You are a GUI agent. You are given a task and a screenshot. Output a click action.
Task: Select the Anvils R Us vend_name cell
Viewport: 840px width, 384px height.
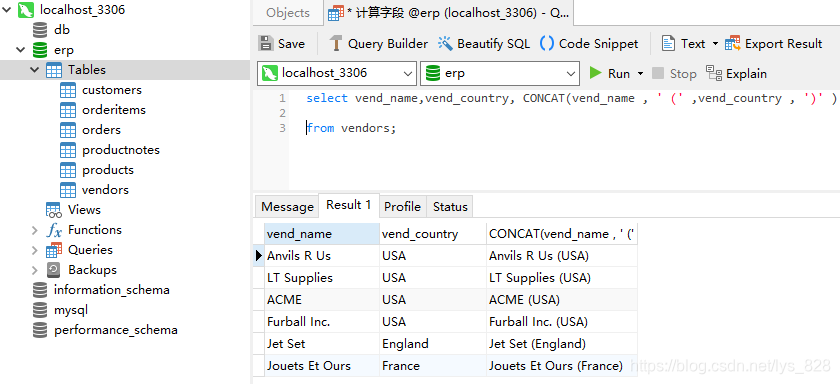[321, 256]
